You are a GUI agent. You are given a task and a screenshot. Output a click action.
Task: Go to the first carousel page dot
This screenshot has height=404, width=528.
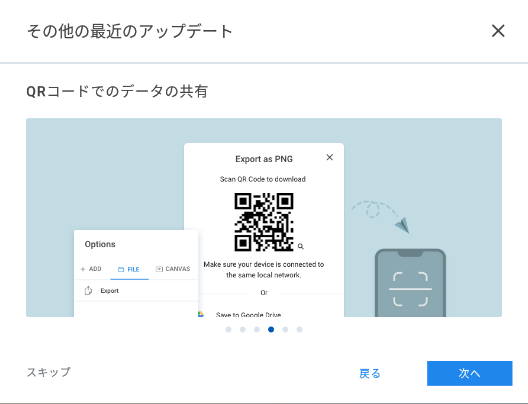228,329
